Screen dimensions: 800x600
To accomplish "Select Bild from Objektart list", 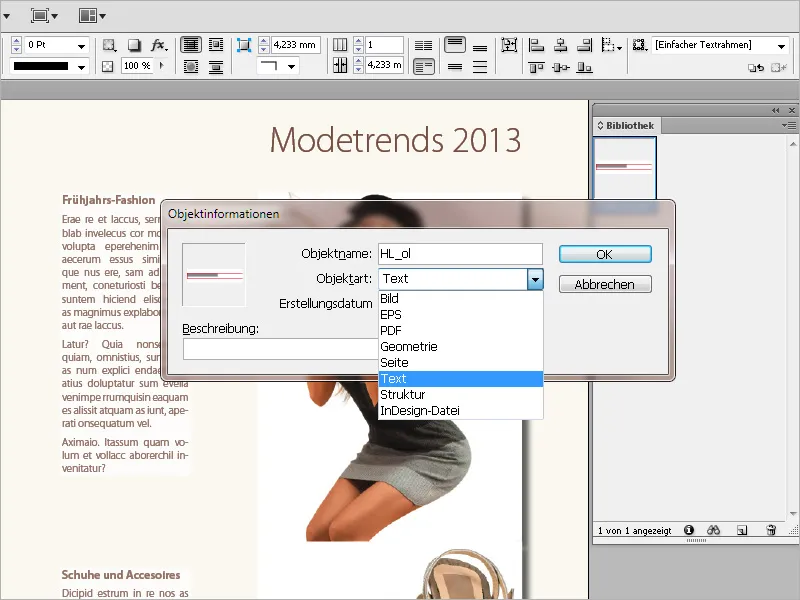I will tap(460, 298).
